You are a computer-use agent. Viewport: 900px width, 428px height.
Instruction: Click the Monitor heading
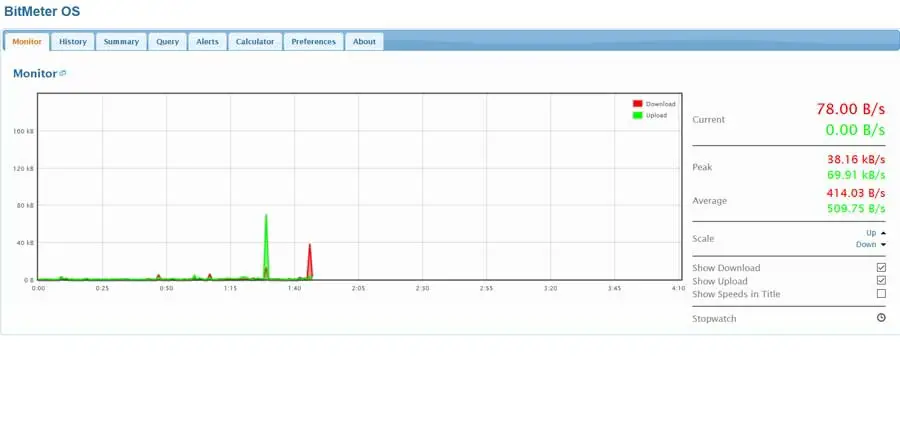tap(35, 73)
